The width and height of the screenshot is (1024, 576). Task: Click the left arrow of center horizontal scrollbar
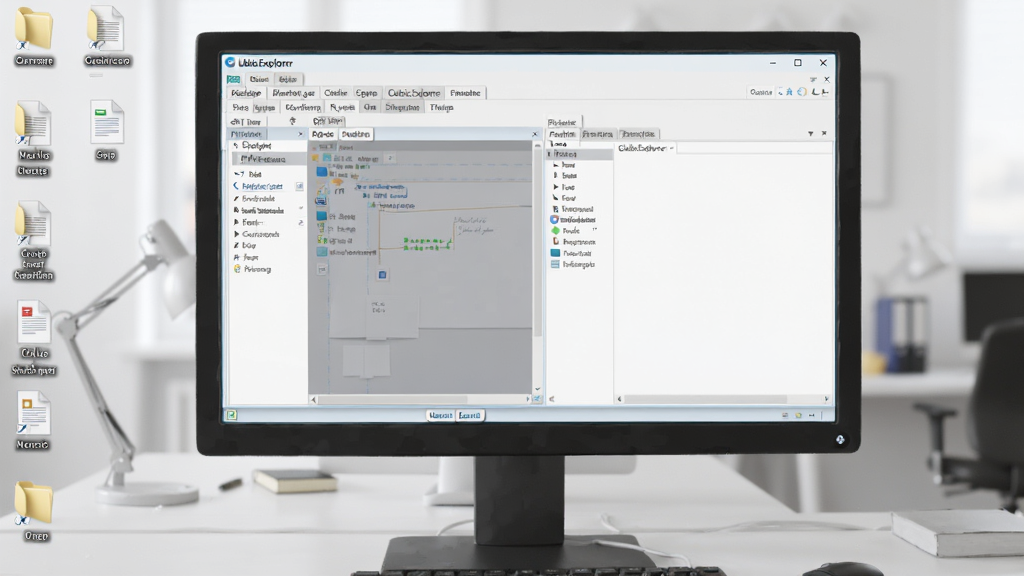point(314,399)
